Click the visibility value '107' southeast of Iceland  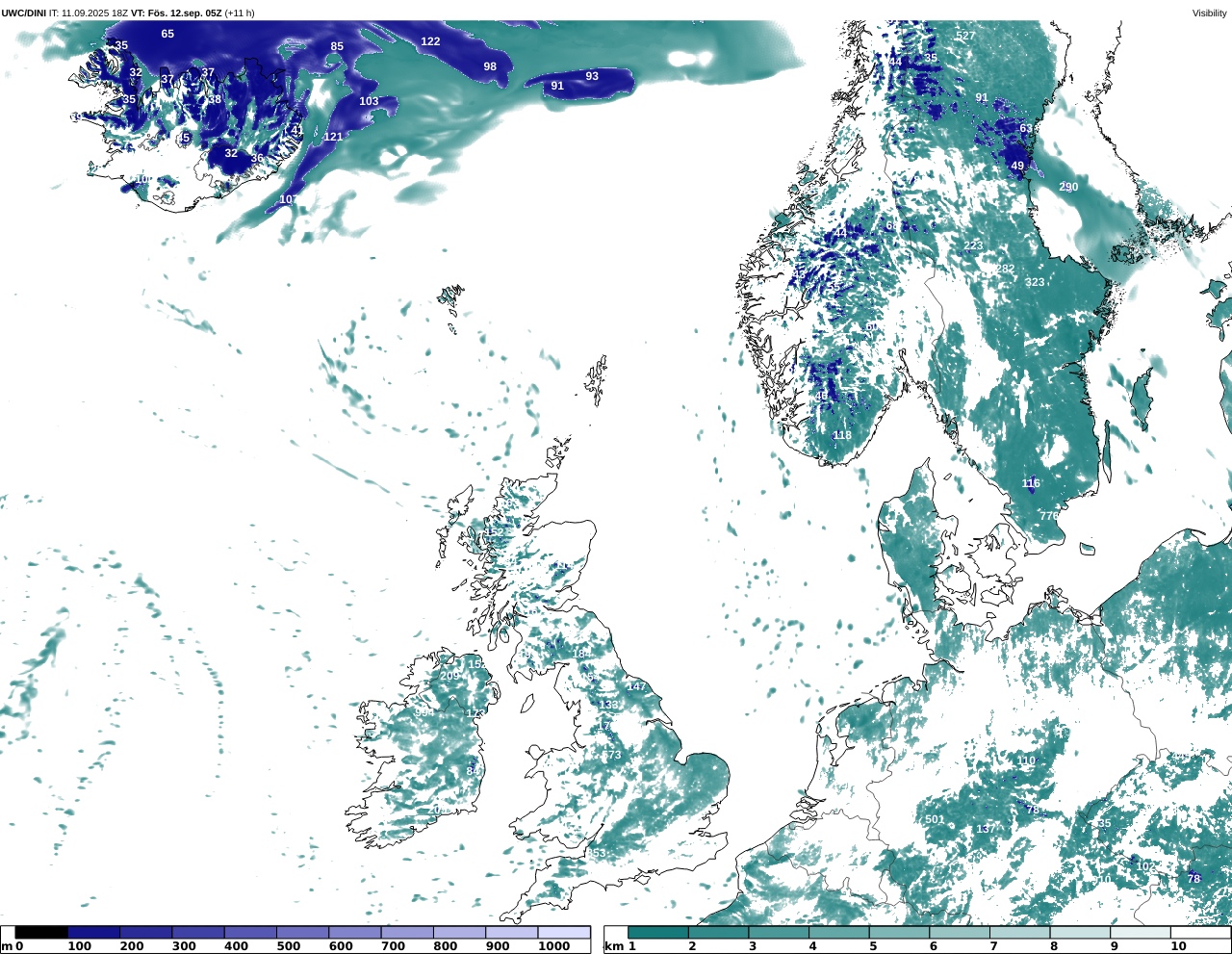click(x=289, y=199)
